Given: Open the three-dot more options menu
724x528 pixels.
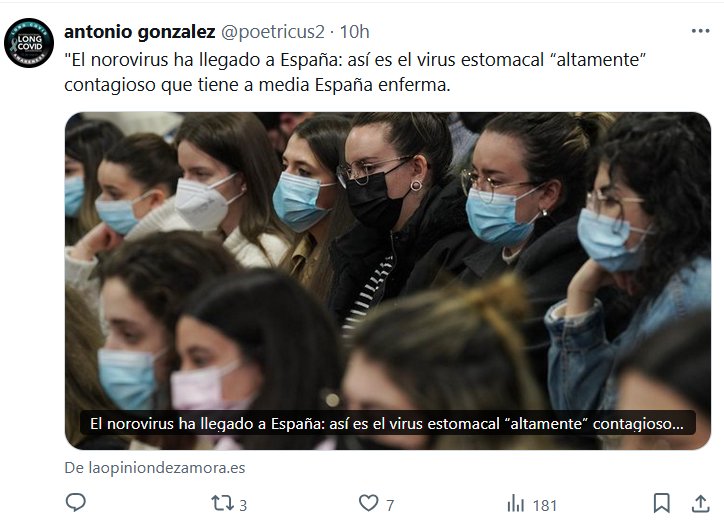Looking at the screenshot, I should 700,31.
